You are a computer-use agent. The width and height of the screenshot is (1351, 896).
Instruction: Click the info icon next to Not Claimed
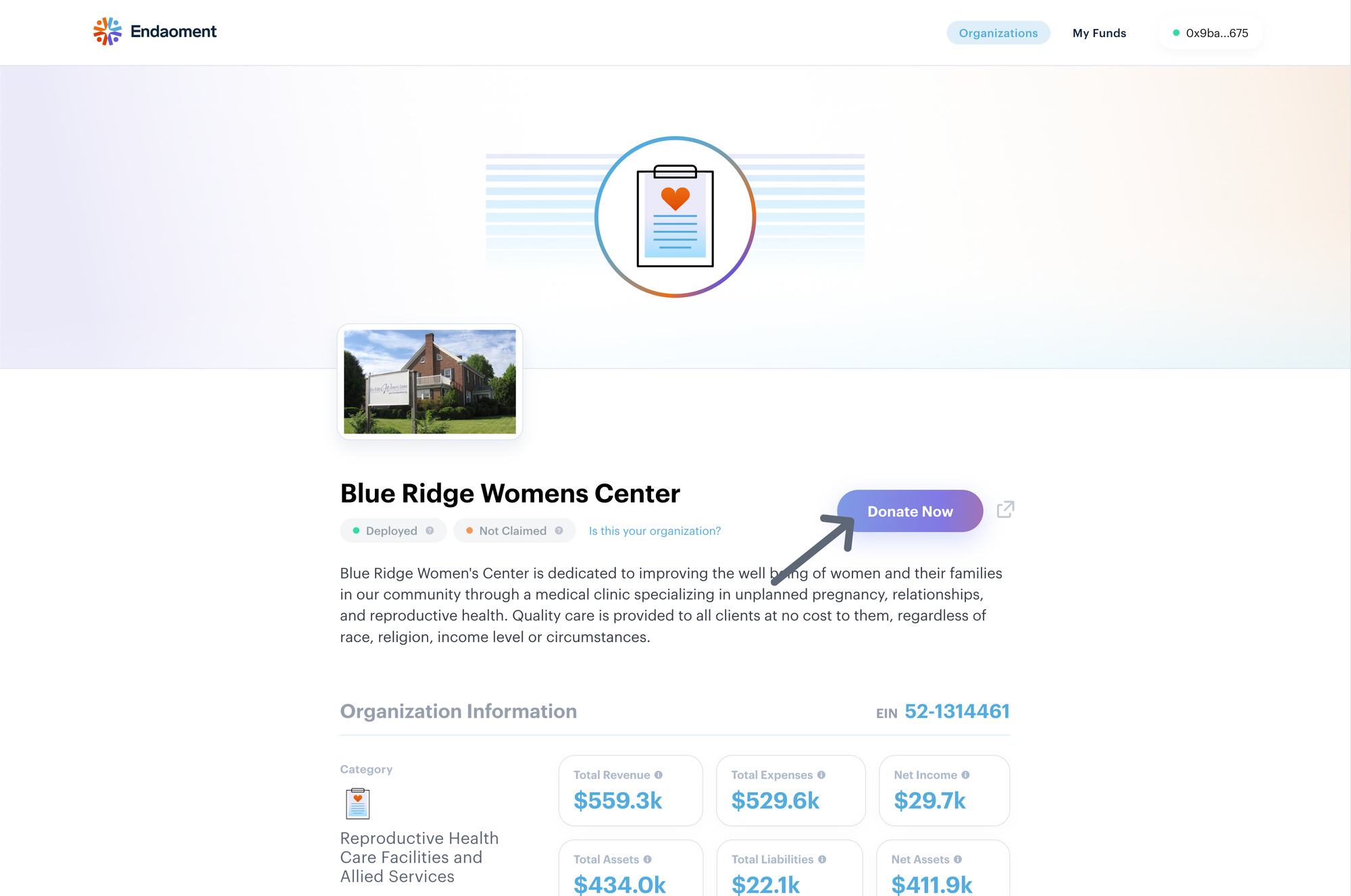tap(559, 531)
